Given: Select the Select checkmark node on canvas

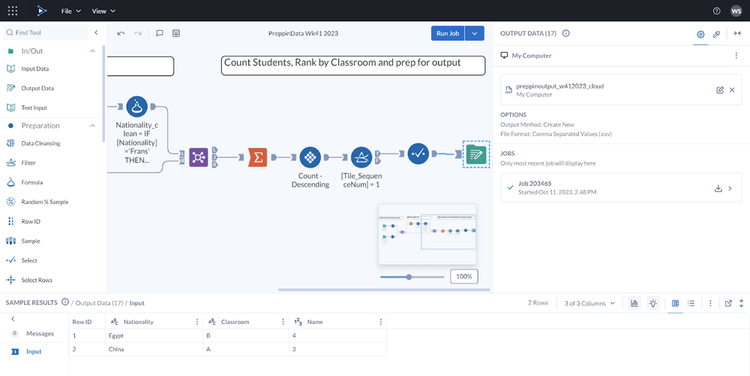Looking at the screenshot, I should pyautogui.click(x=418, y=154).
